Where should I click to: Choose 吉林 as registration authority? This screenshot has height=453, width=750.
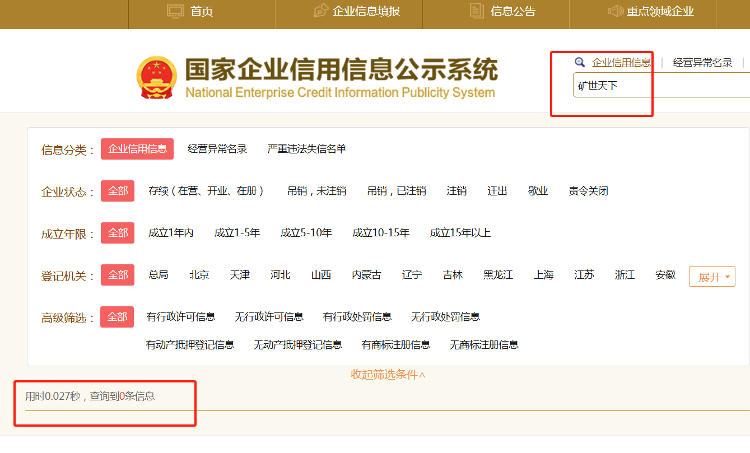pos(452,275)
